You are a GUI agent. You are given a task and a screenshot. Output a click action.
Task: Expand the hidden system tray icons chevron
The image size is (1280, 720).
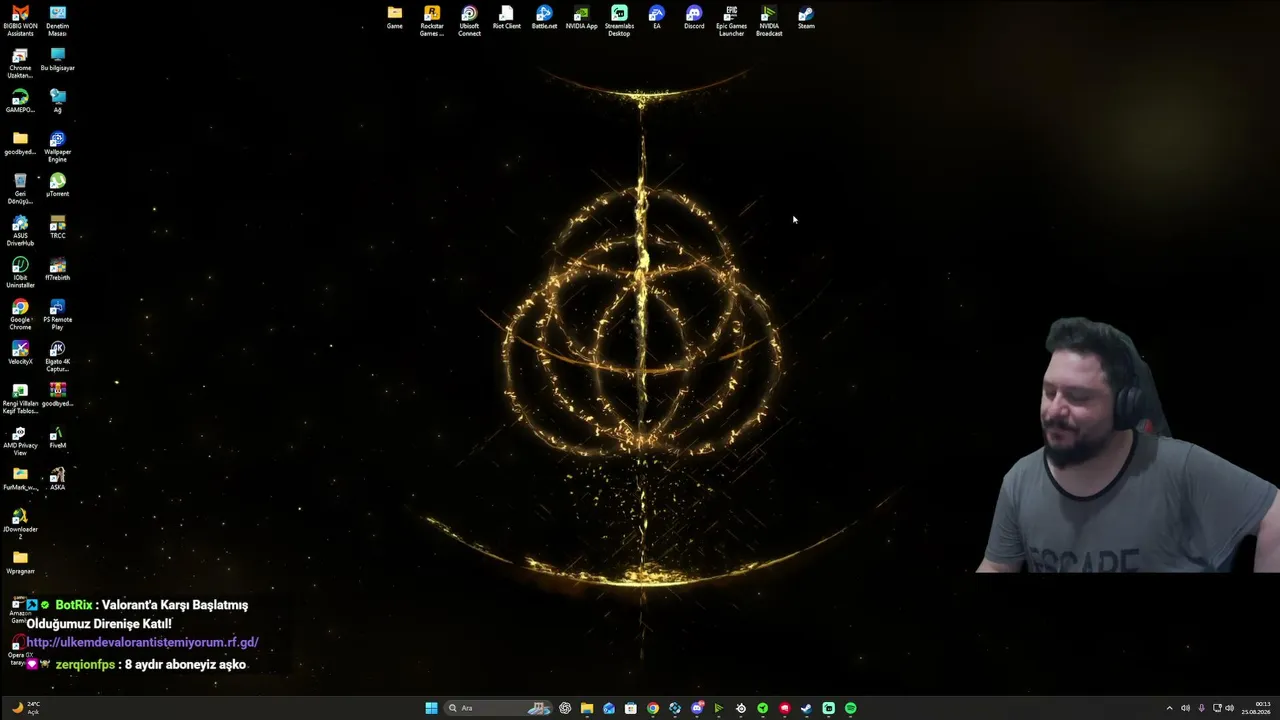[x=1169, y=708]
